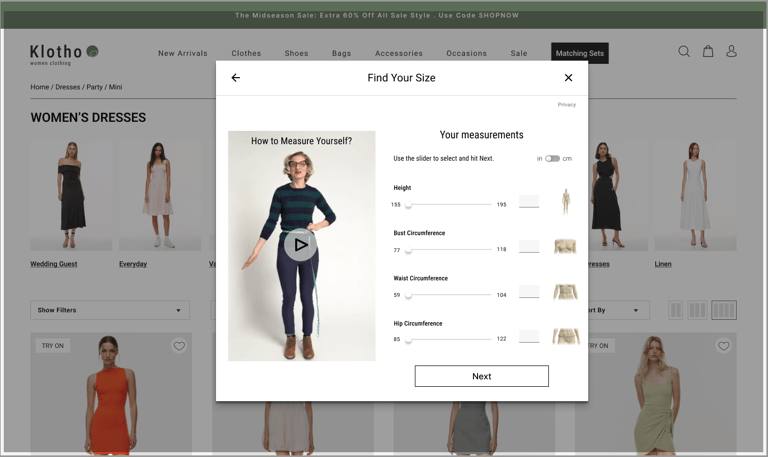Favorite the green dress with heart icon

(723, 346)
